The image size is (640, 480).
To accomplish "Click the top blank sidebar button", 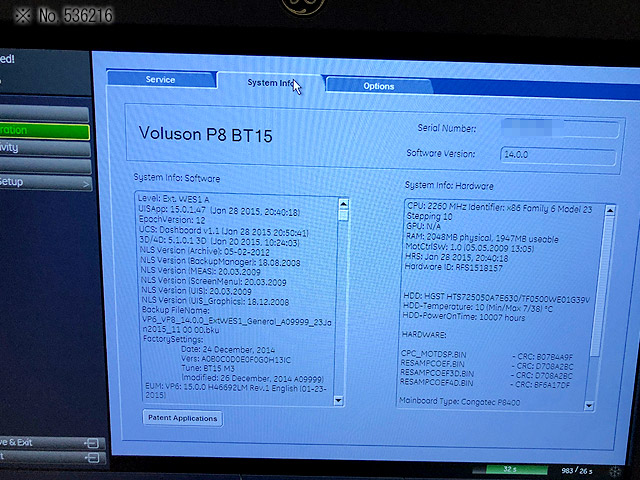I will (x=44, y=114).
